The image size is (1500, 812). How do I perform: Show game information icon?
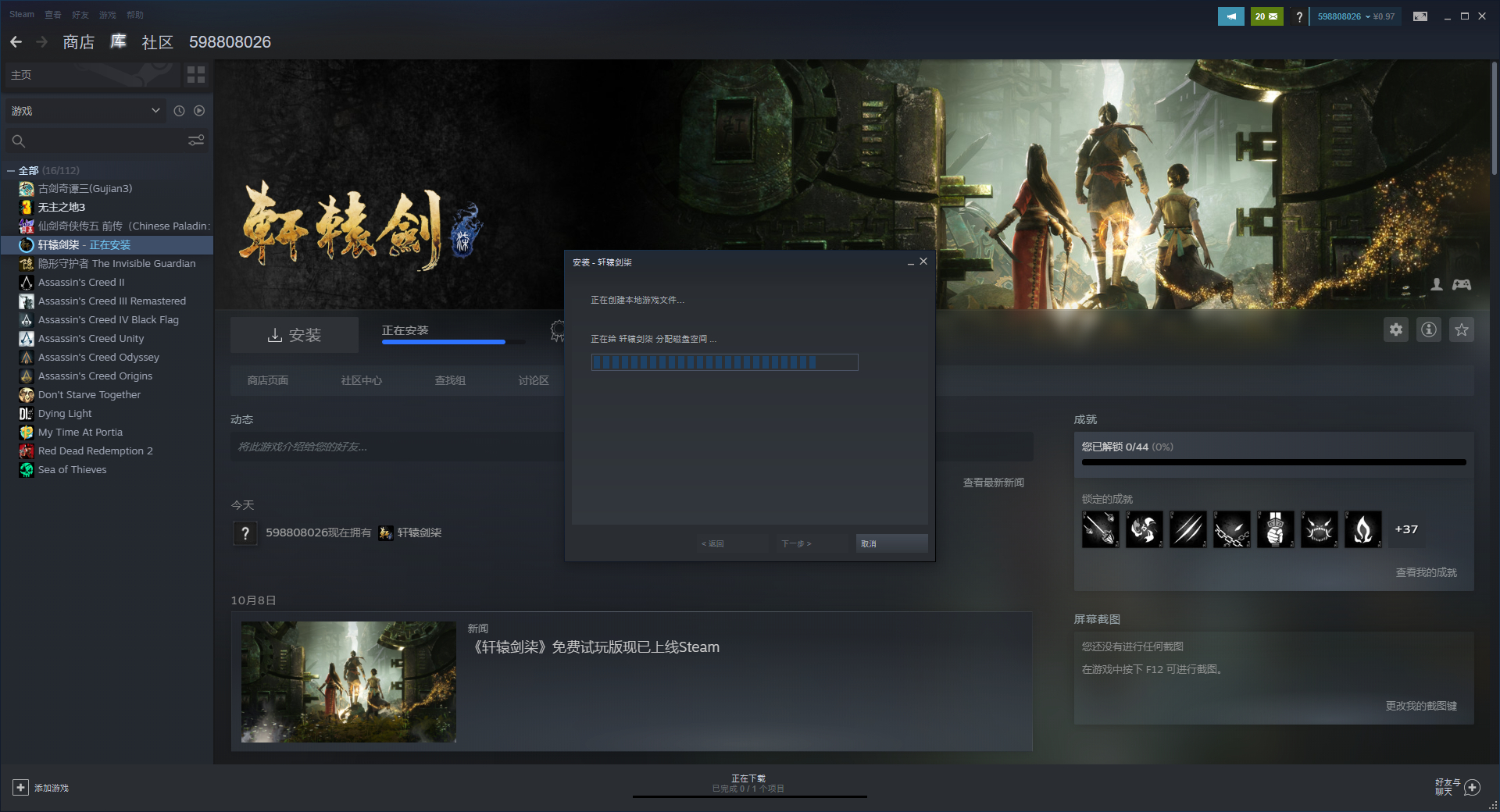(1429, 329)
